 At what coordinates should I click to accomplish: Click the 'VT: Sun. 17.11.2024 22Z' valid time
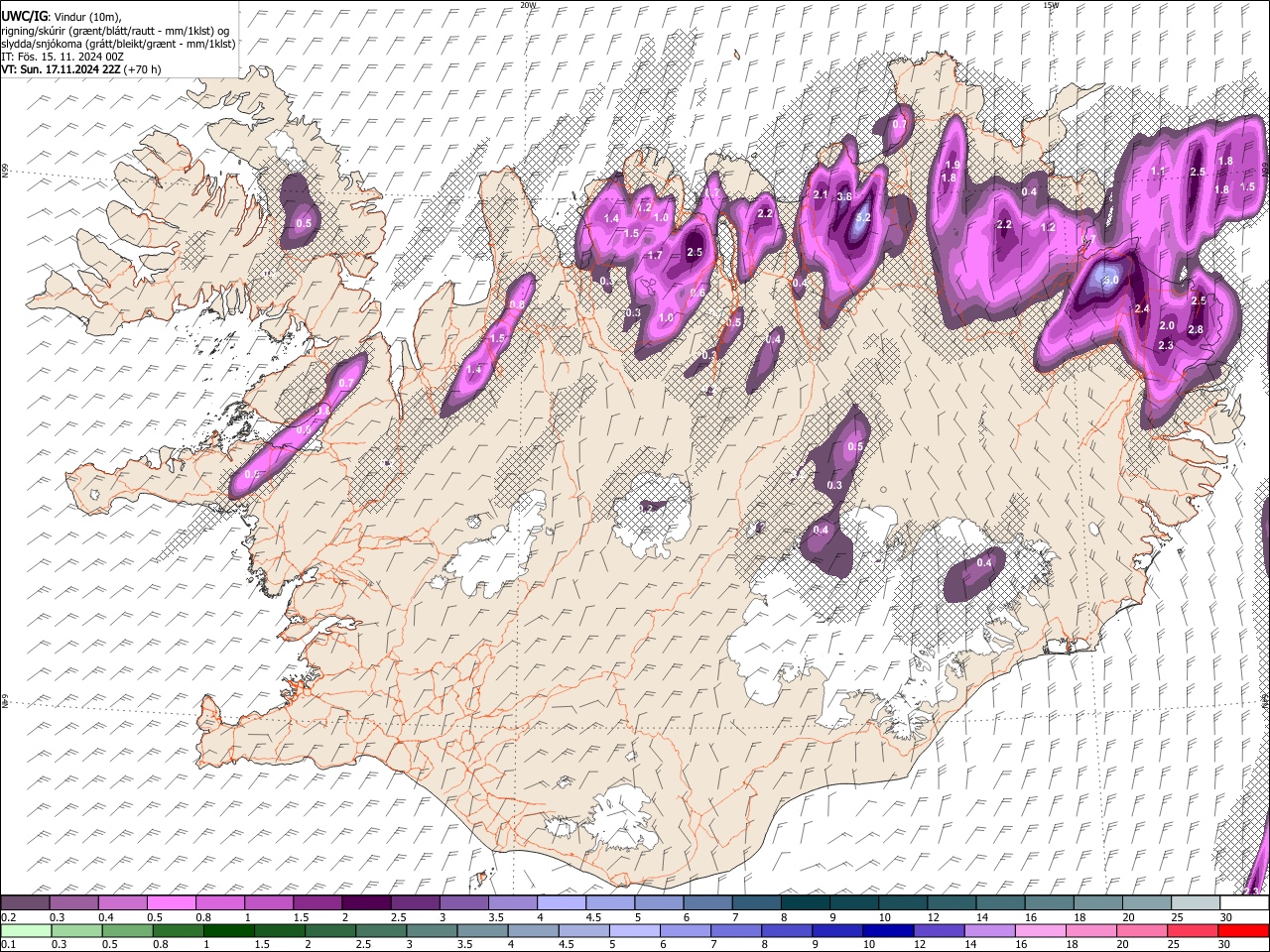(x=61, y=69)
